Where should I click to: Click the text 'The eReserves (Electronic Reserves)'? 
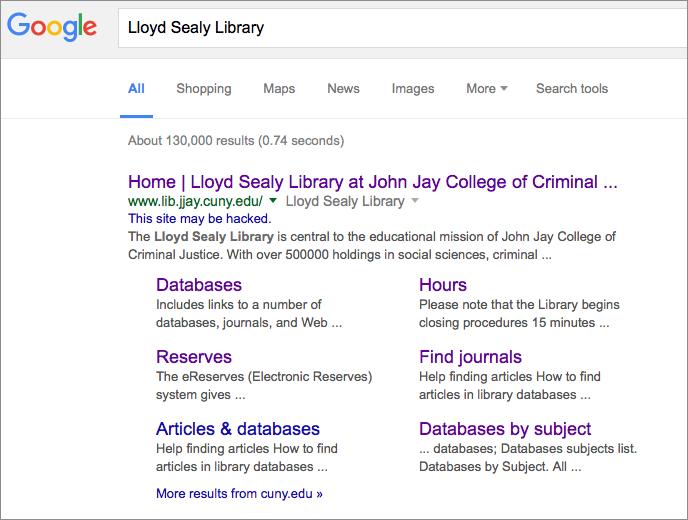264,377
